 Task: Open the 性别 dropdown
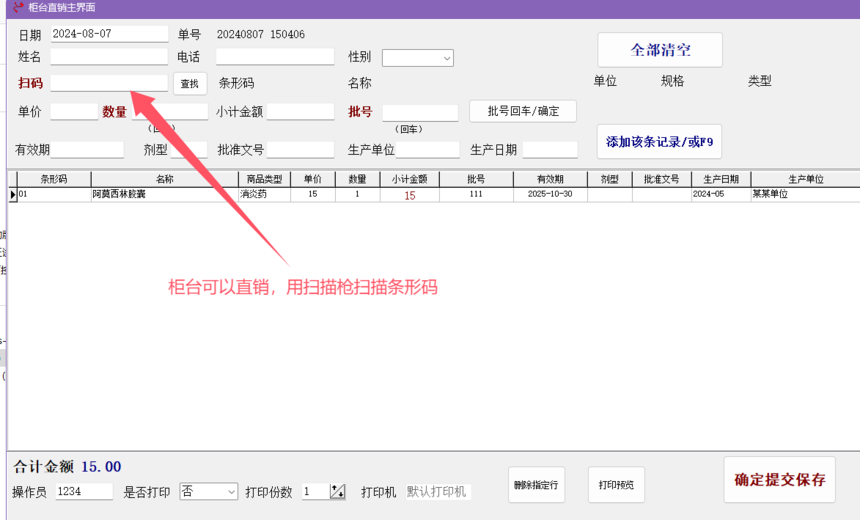pos(418,58)
